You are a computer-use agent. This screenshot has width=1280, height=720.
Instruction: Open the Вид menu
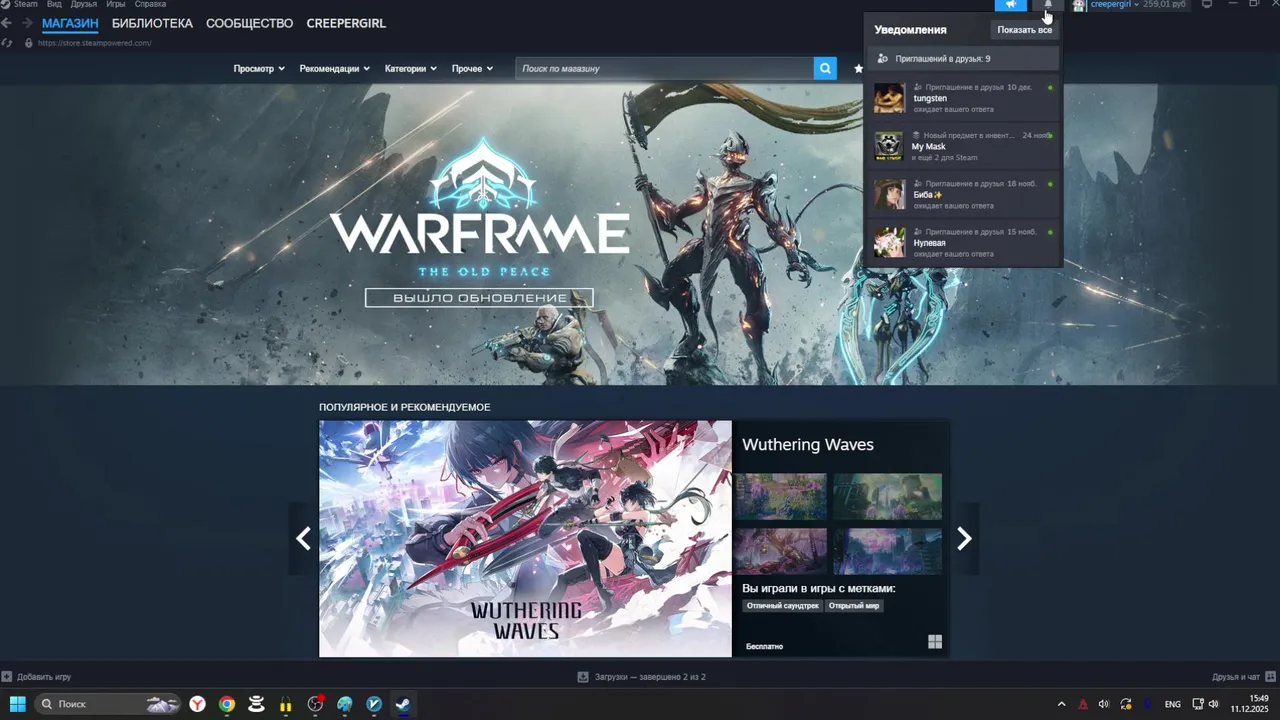[54, 4]
